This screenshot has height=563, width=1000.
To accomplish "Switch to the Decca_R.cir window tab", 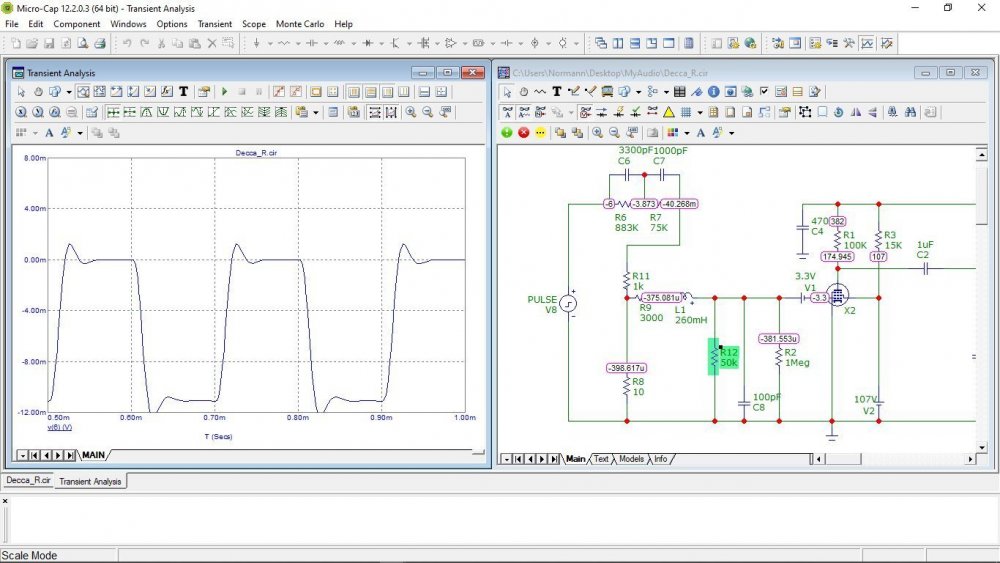I will tap(27, 481).
